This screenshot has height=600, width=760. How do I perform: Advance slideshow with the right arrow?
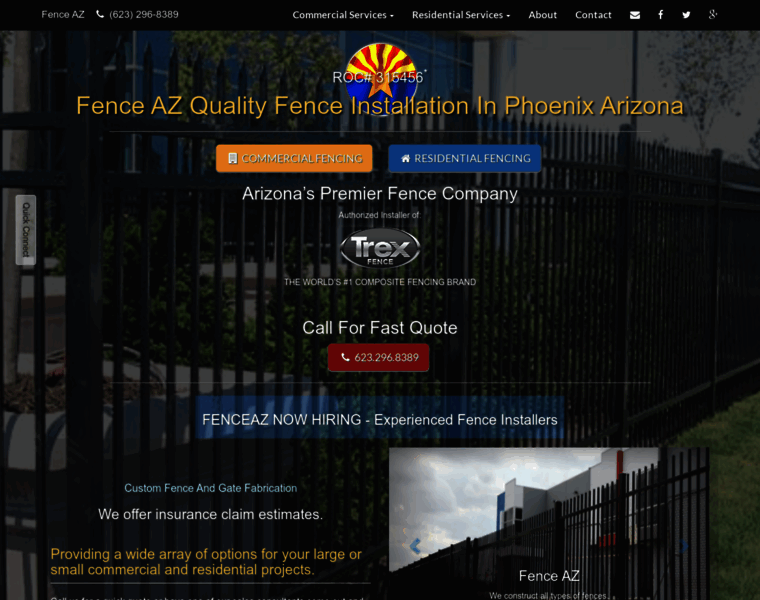683,546
